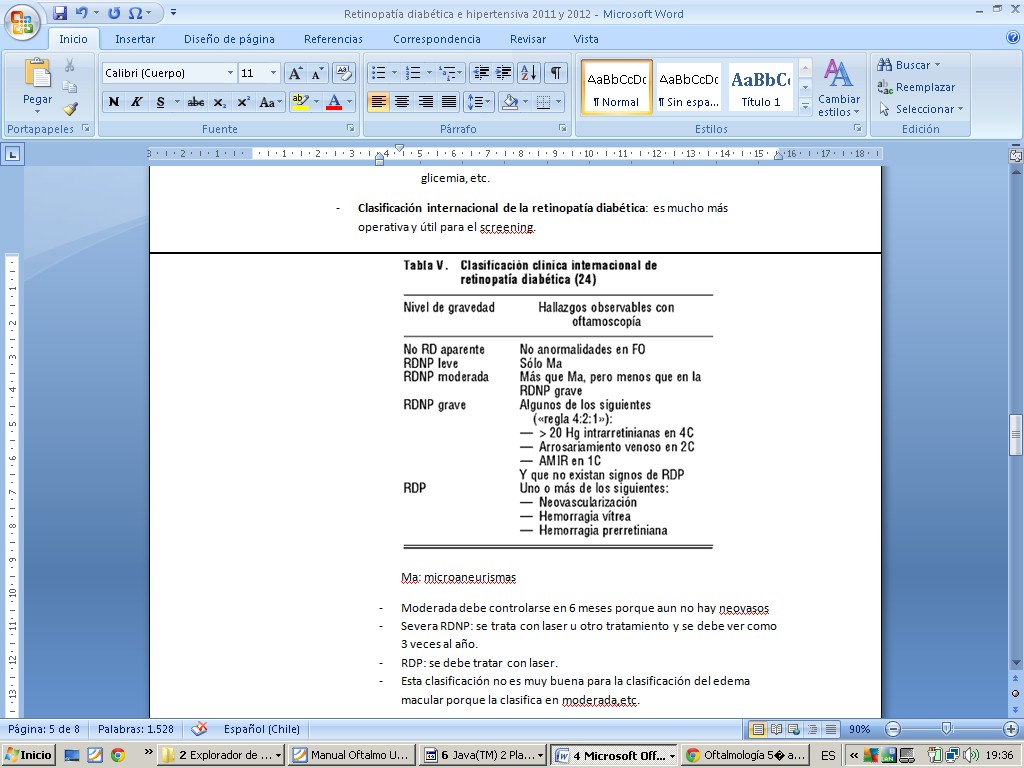Open the font name Calibri dropdown

[230, 73]
